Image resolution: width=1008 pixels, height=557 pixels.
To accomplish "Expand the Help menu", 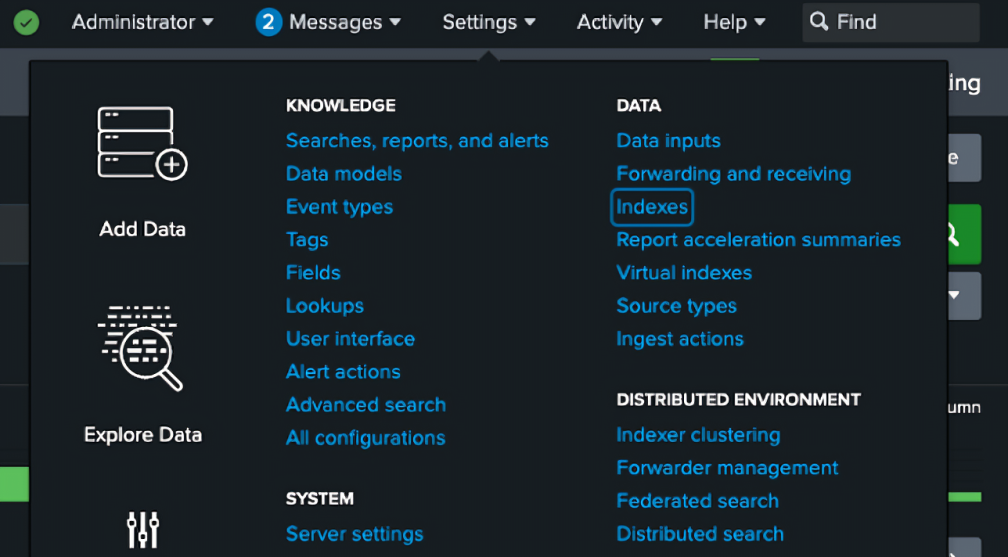I will 734,22.
